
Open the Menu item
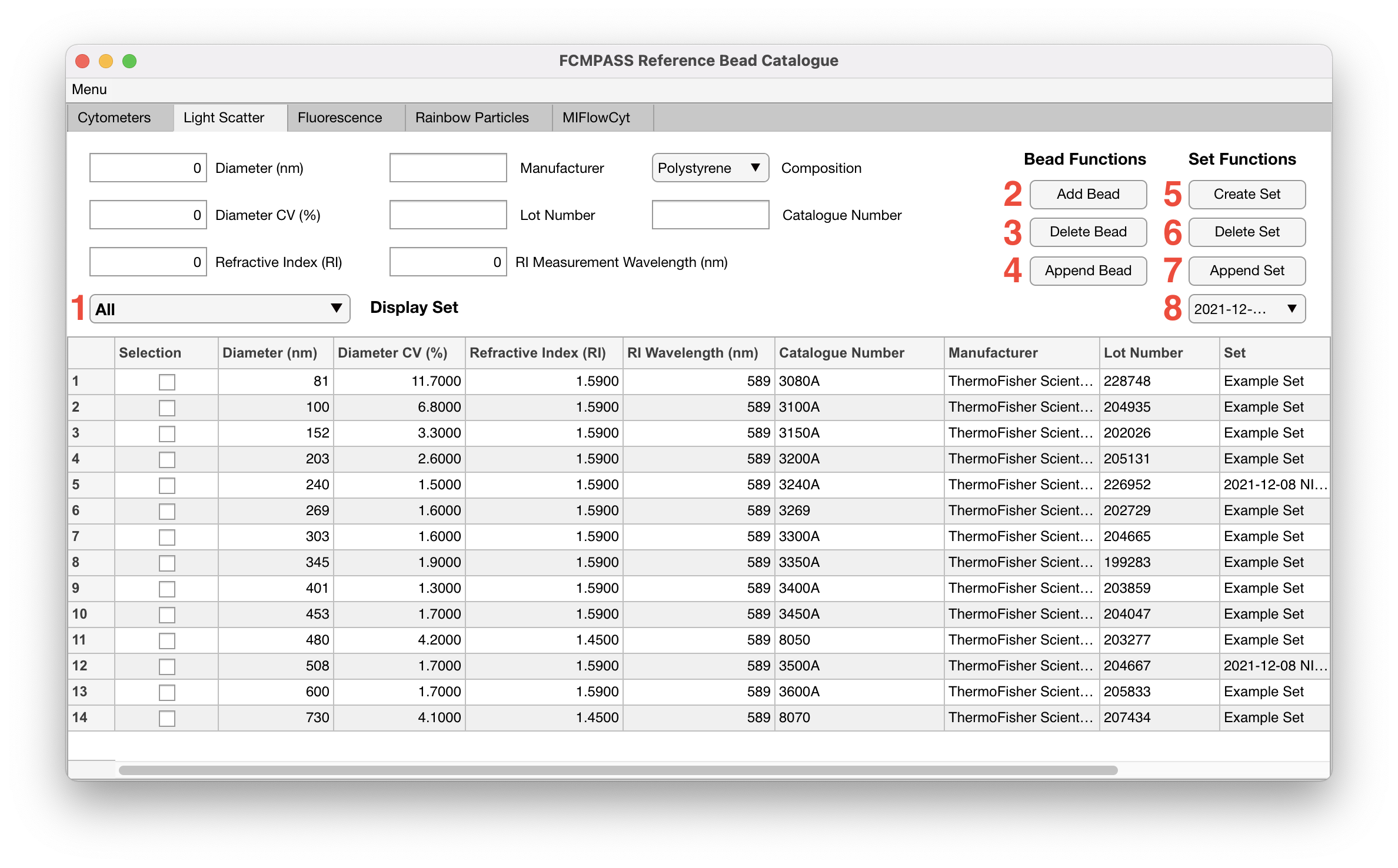pyautogui.click(x=89, y=89)
